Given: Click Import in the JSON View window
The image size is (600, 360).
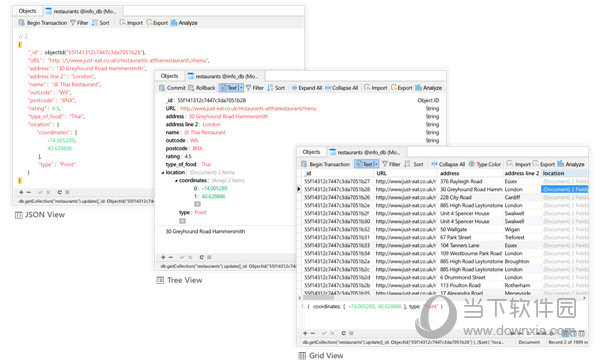Looking at the screenshot, I should [131, 23].
